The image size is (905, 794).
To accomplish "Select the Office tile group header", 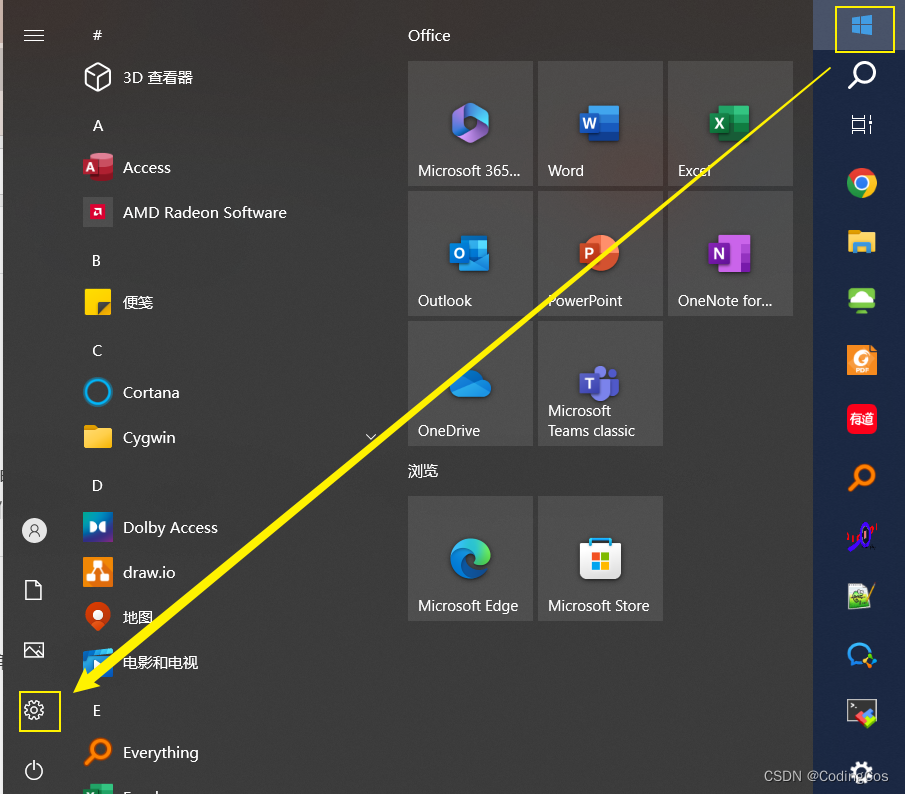I will (429, 36).
